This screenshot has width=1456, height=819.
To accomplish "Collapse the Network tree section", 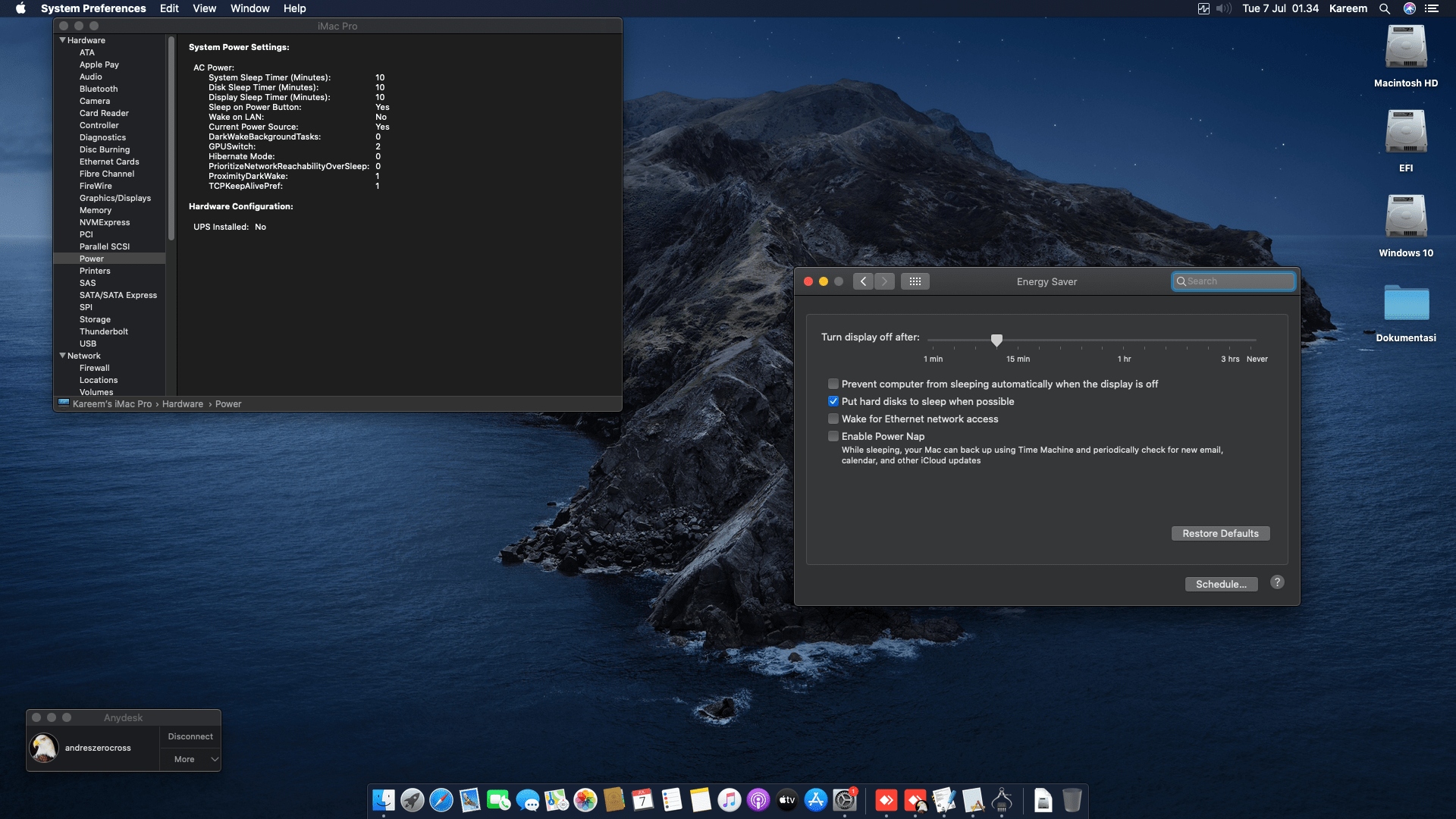I will [62, 356].
